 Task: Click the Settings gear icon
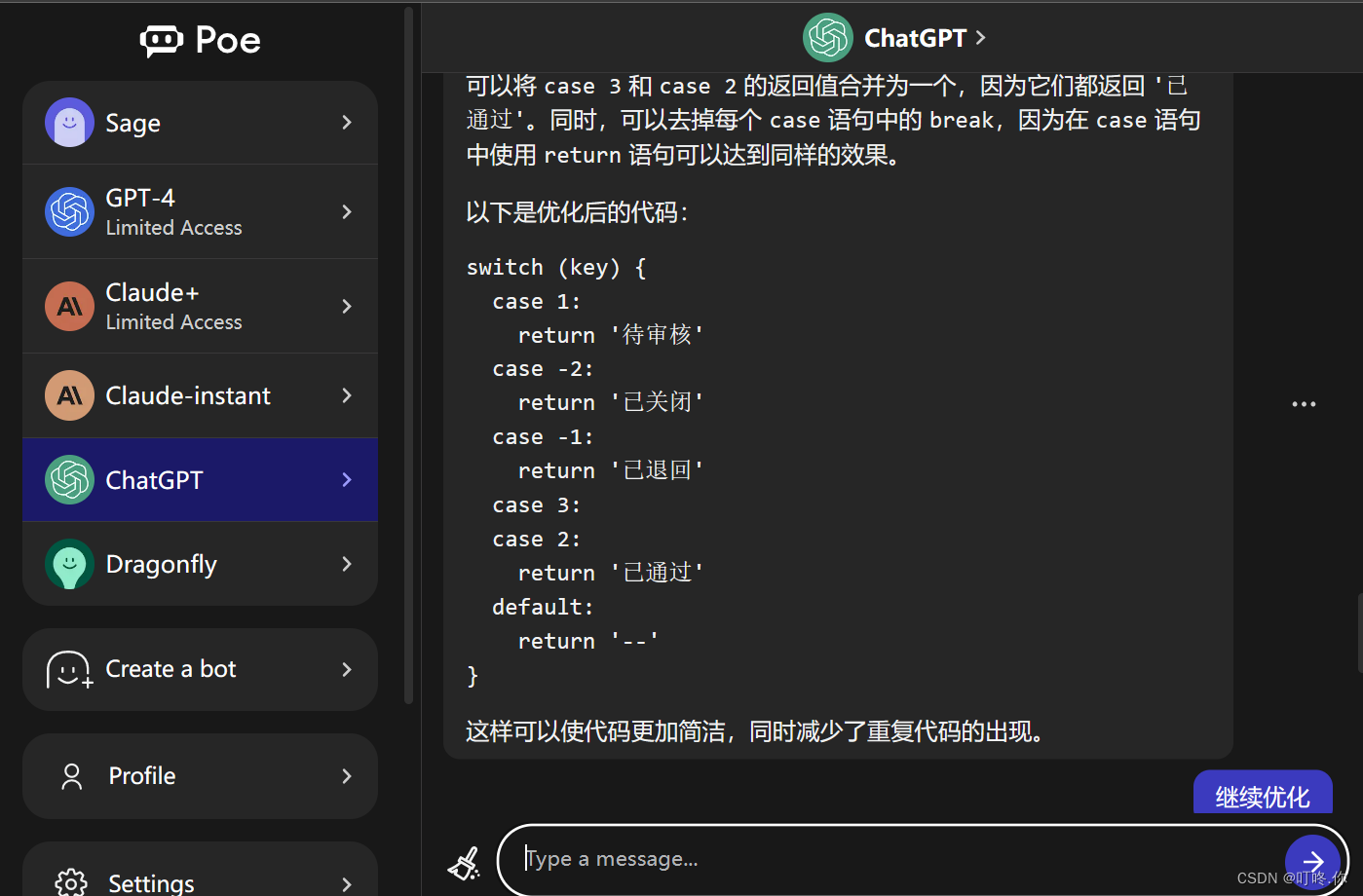tap(71, 882)
